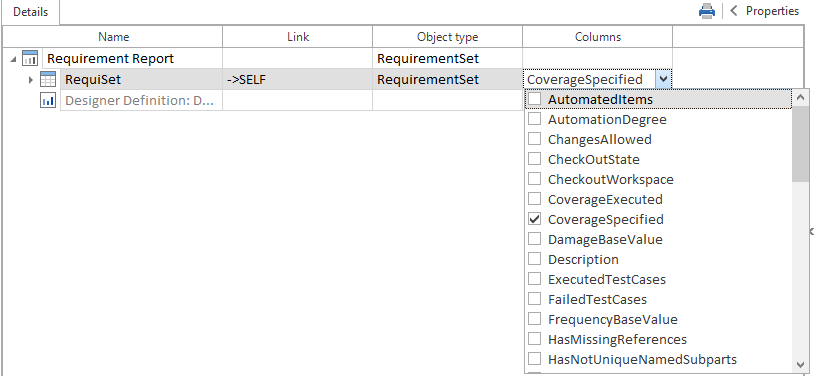This screenshot has width=817, height=376.
Task: Click the Requirement Report table icon
Action: (30, 58)
